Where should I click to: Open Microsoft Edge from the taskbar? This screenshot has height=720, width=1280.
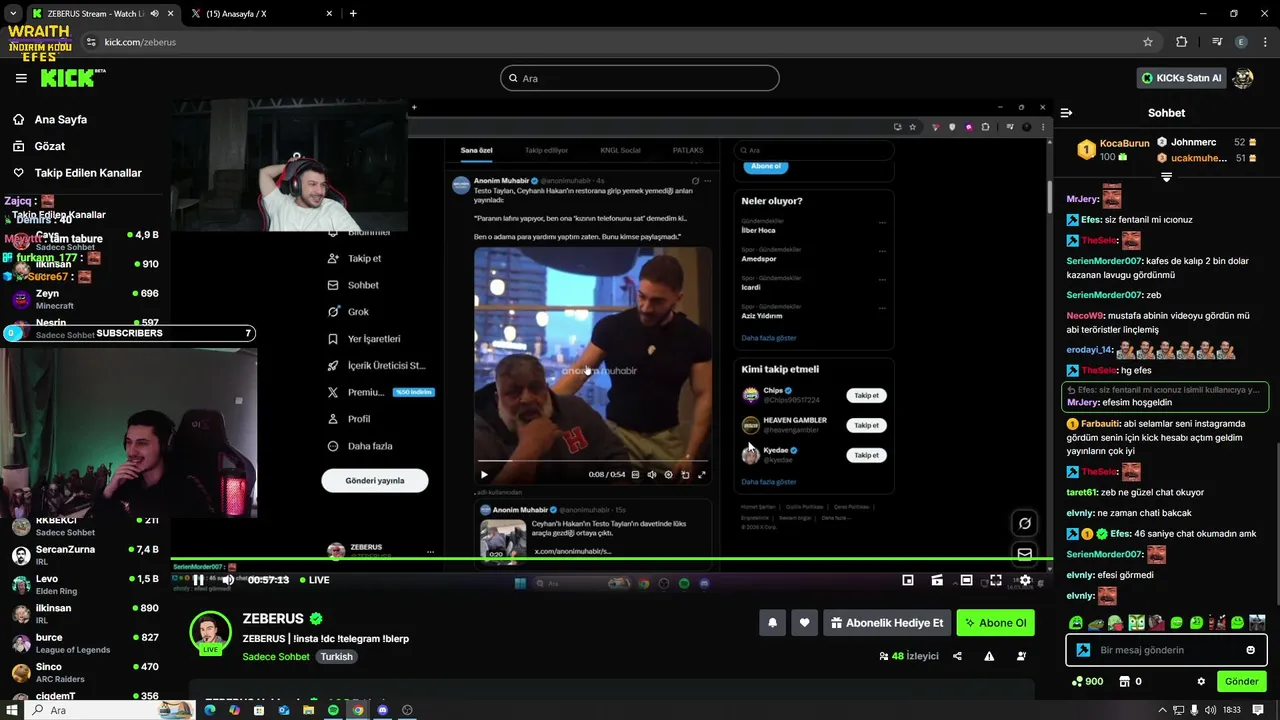210,710
